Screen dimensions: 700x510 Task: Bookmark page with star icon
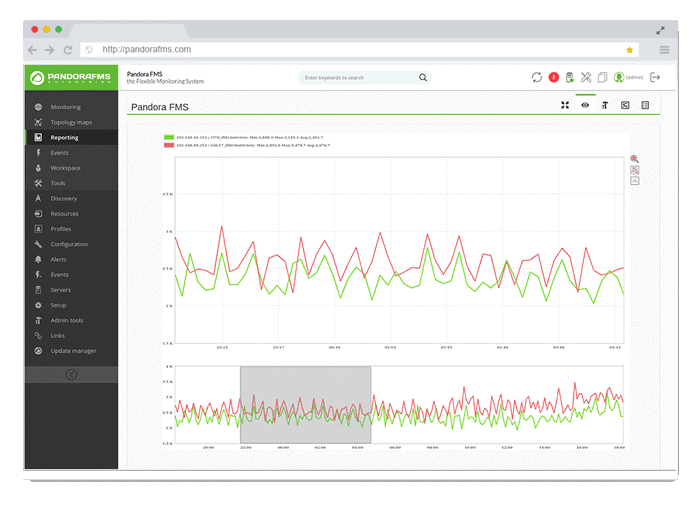point(629,50)
